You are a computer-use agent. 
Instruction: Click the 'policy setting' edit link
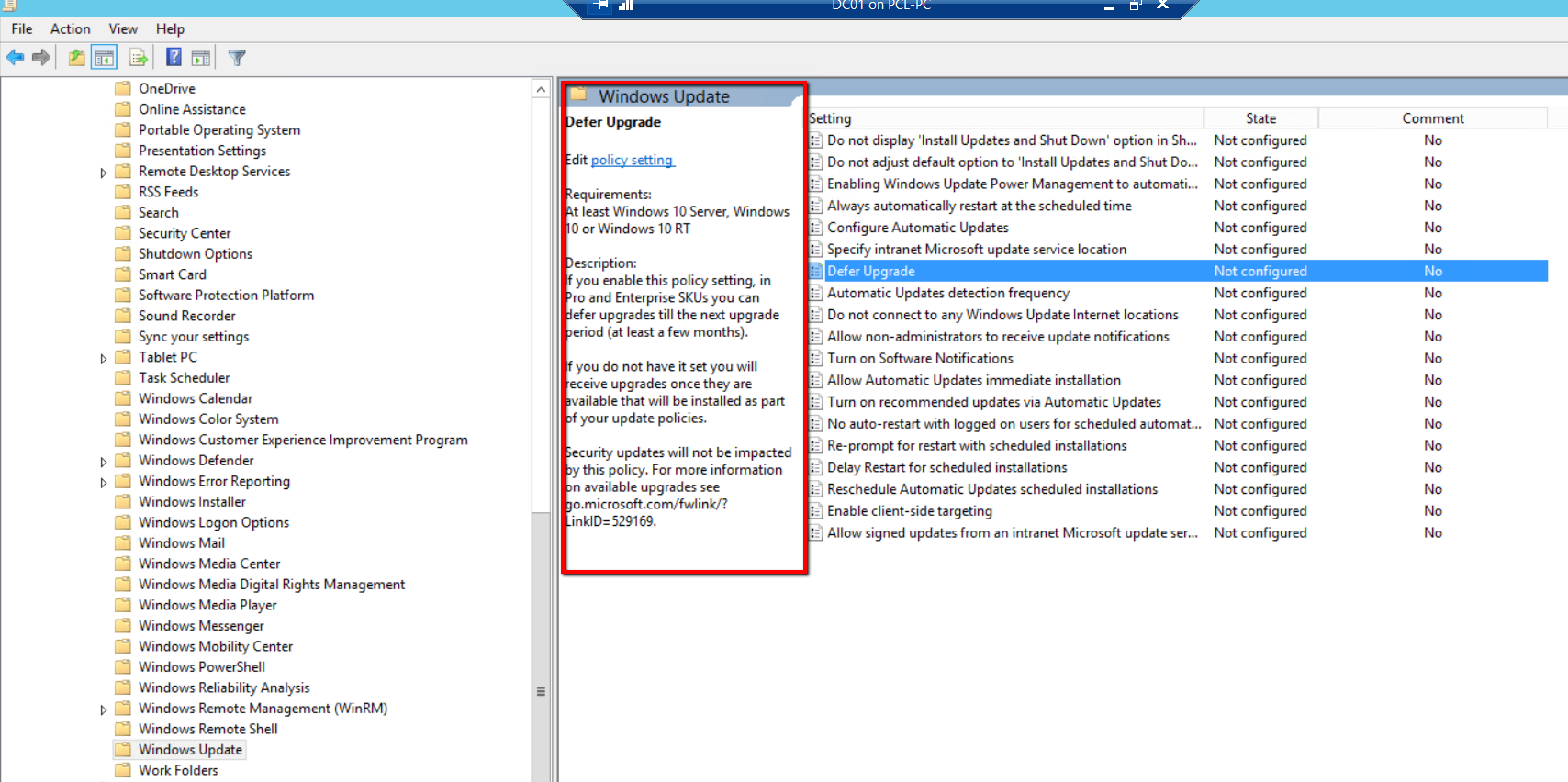632,160
